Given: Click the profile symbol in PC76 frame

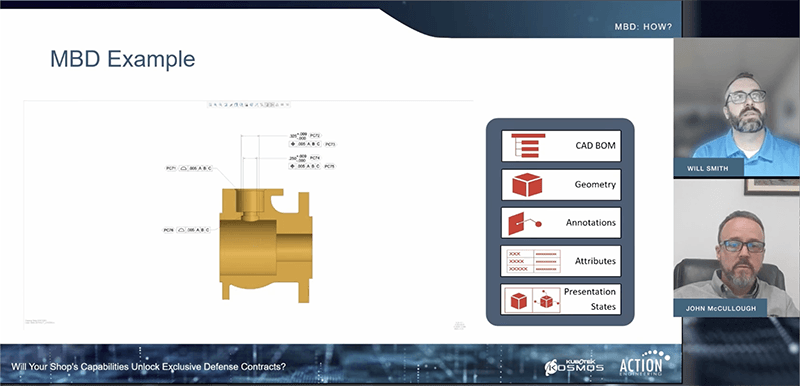Looking at the screenshot, I should pos(181,230).
